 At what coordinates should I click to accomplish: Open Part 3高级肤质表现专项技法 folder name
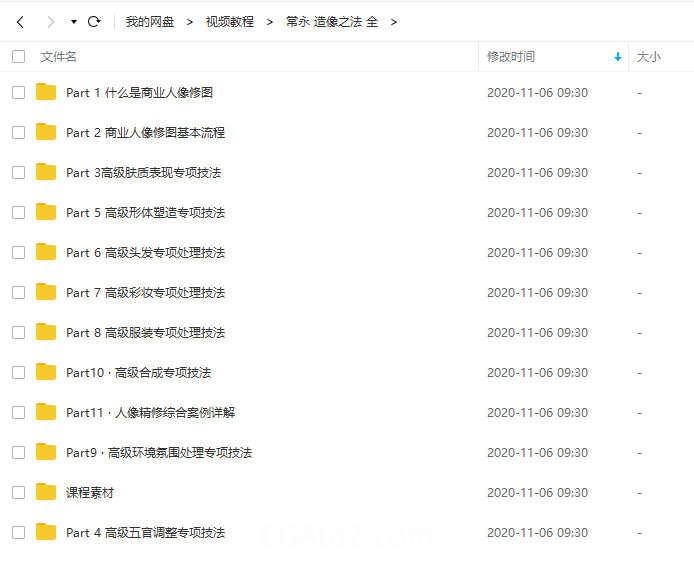[x=143, y=172]
